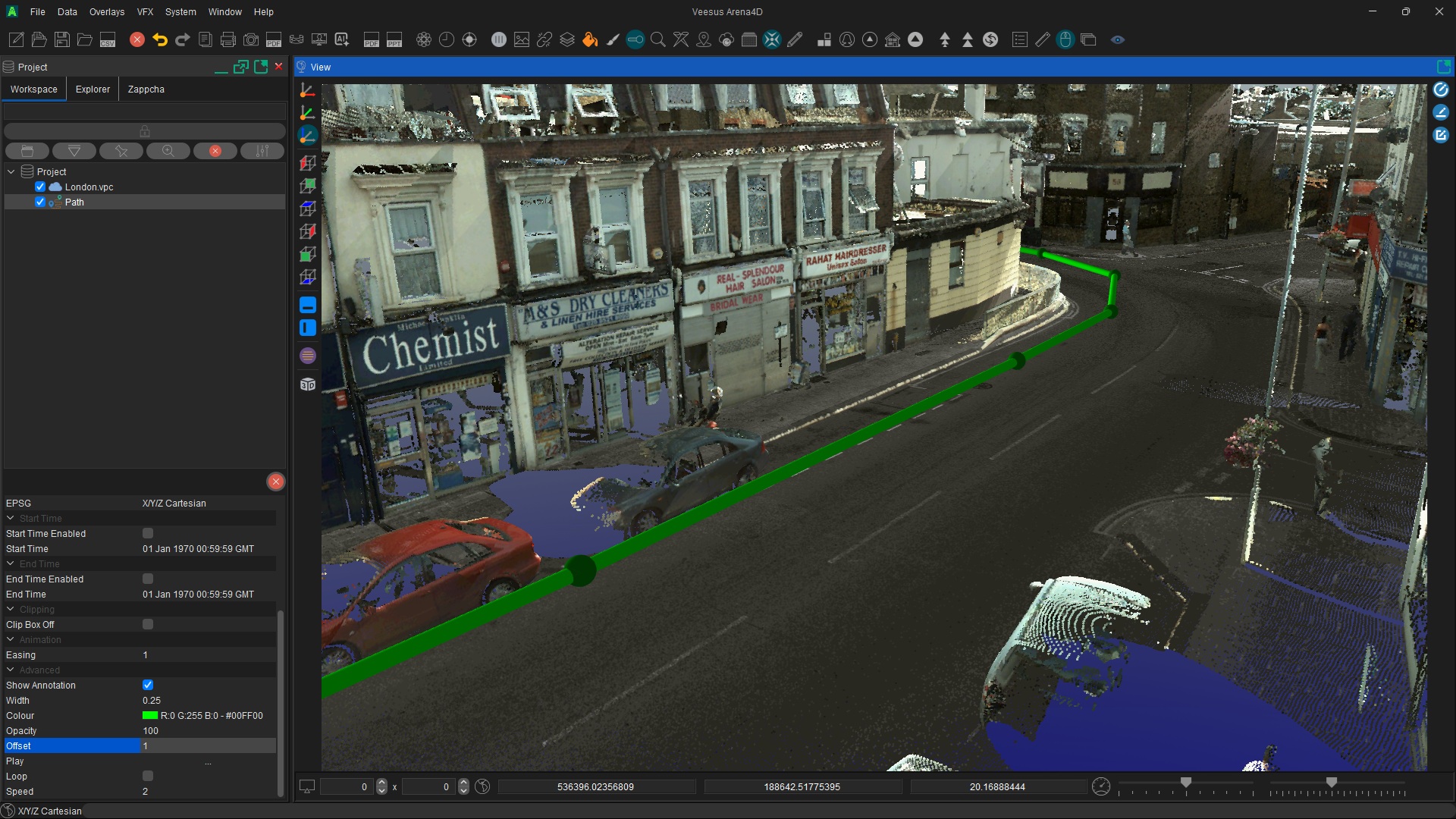Click the settings sliders button in Project panel
The height and width of the screenshot is (819, 1456).
262,151
